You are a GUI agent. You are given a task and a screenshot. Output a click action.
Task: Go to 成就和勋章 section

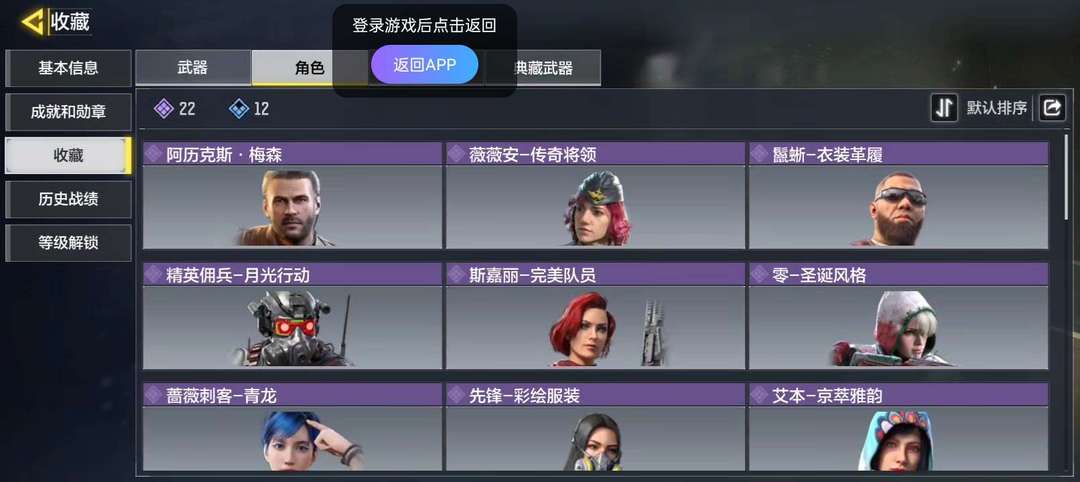(x=68, y=112)
